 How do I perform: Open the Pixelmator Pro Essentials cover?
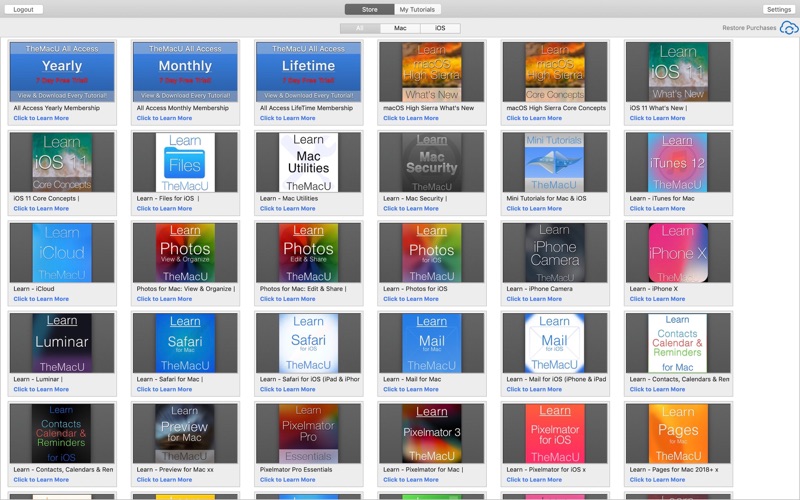[x=309, y=433]
